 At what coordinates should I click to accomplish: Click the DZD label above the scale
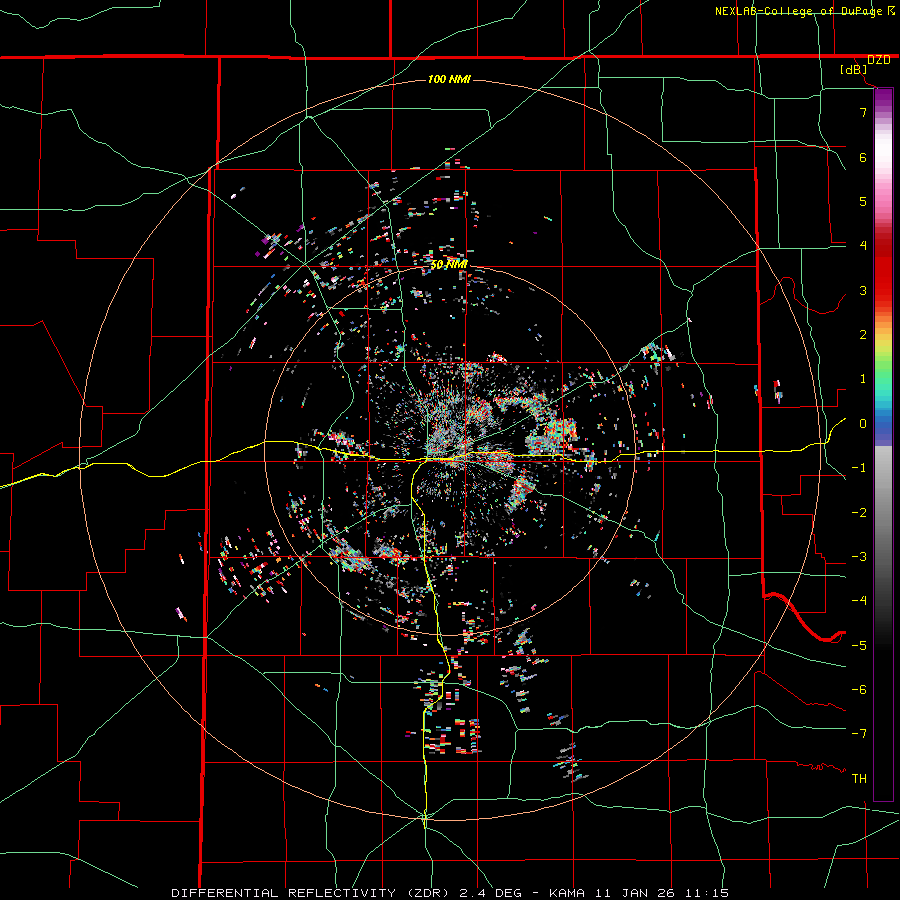click(879, 60)
